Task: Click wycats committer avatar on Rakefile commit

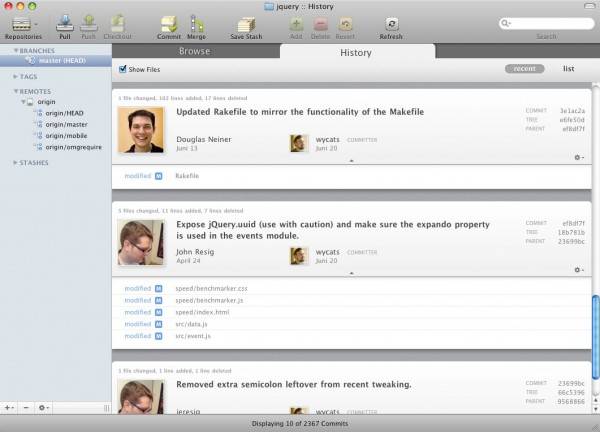Action: click(x=299, y=143)
